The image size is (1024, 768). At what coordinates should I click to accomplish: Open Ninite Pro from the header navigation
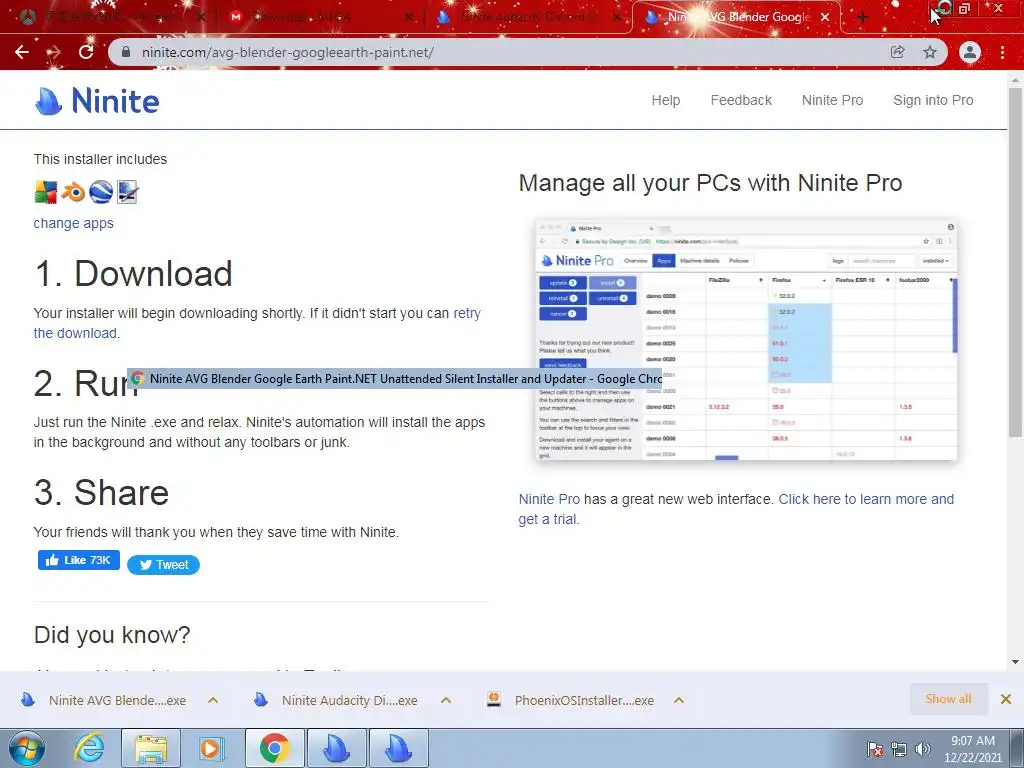[x=832, y=100]
